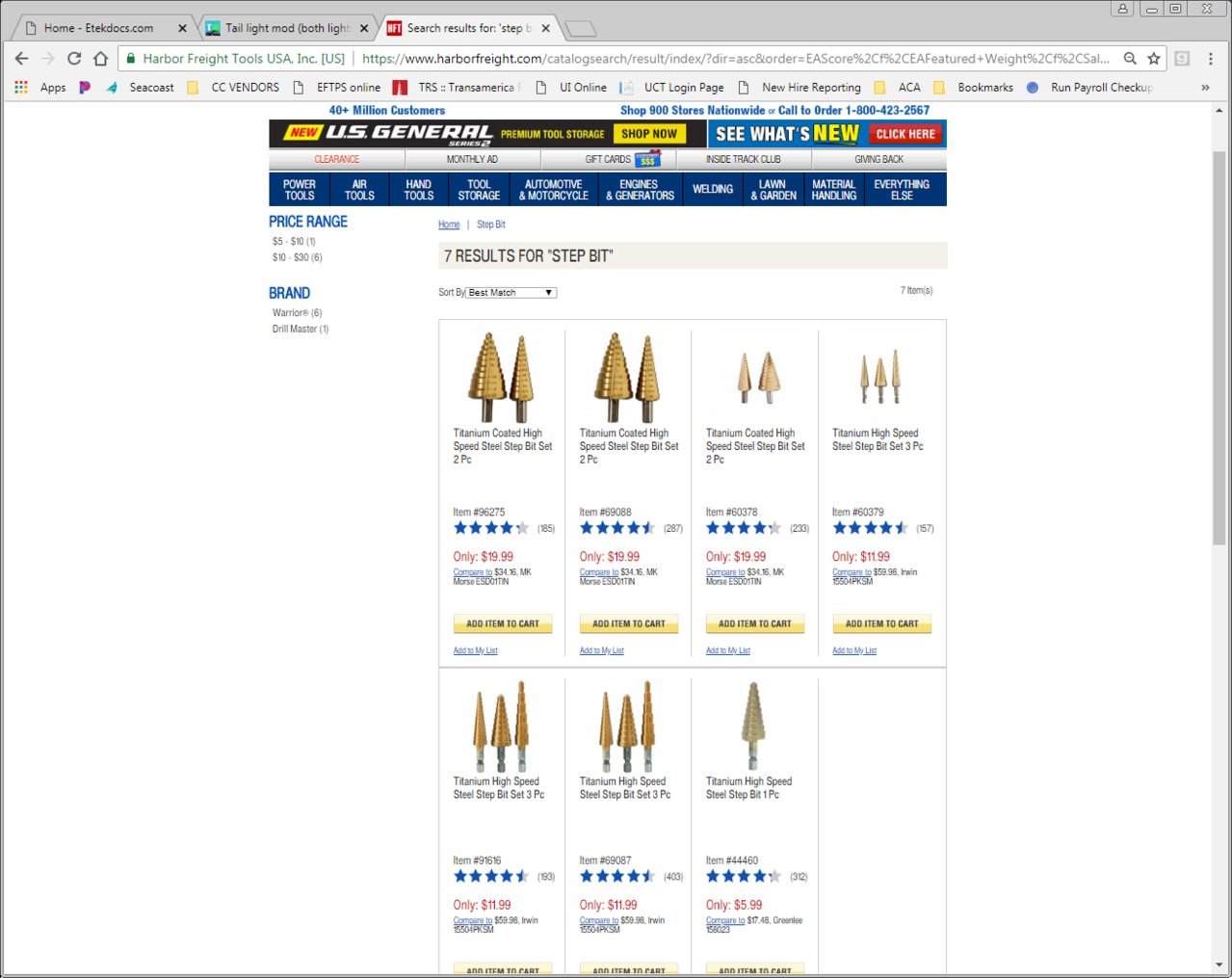Image resolution: width=1232 pixels, height=978 pixels.
Task: Open product image for item #60379
Action: tap(880, 377)
